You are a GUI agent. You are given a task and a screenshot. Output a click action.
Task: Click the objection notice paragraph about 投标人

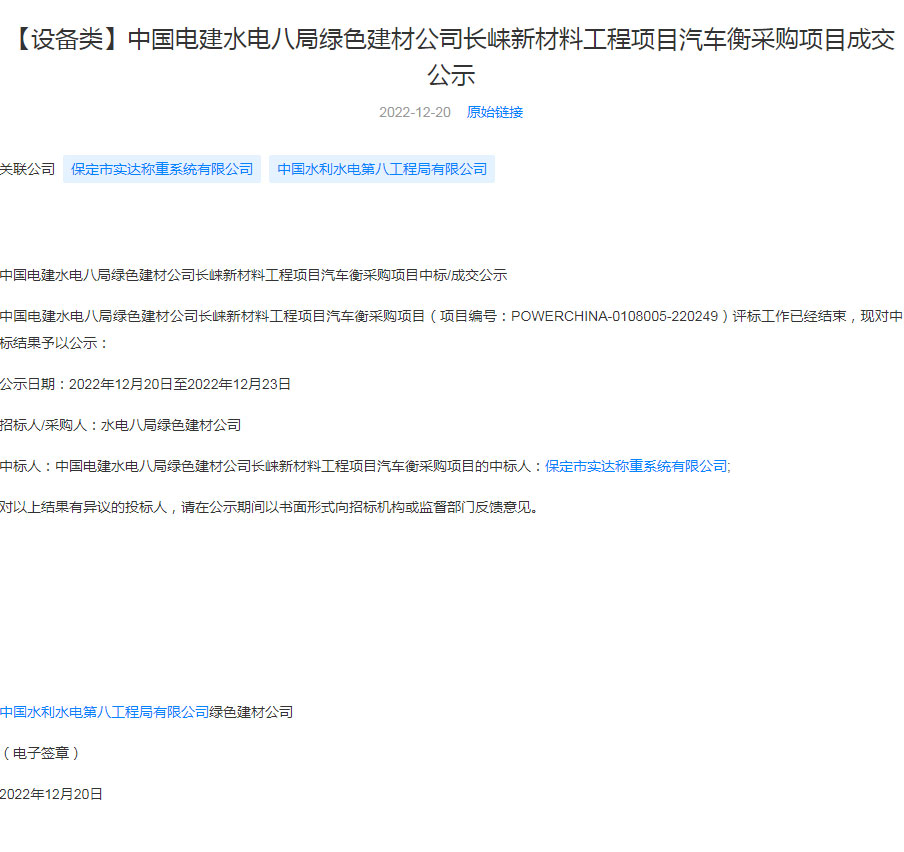[270, 507]
